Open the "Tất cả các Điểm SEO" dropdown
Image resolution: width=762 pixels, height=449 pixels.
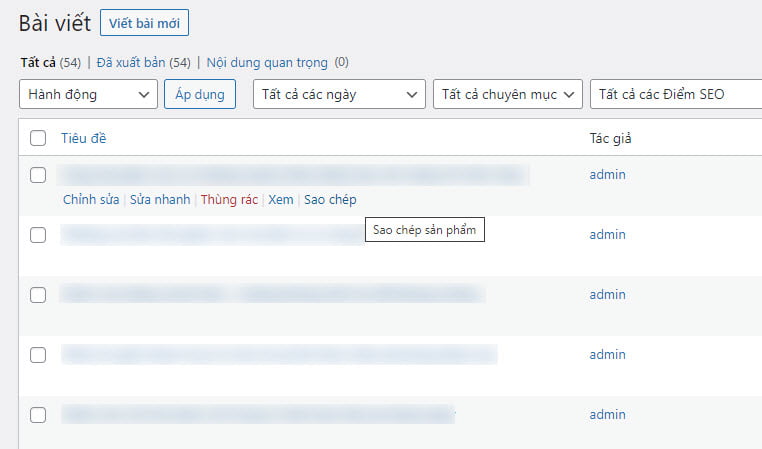coord(675,95)
